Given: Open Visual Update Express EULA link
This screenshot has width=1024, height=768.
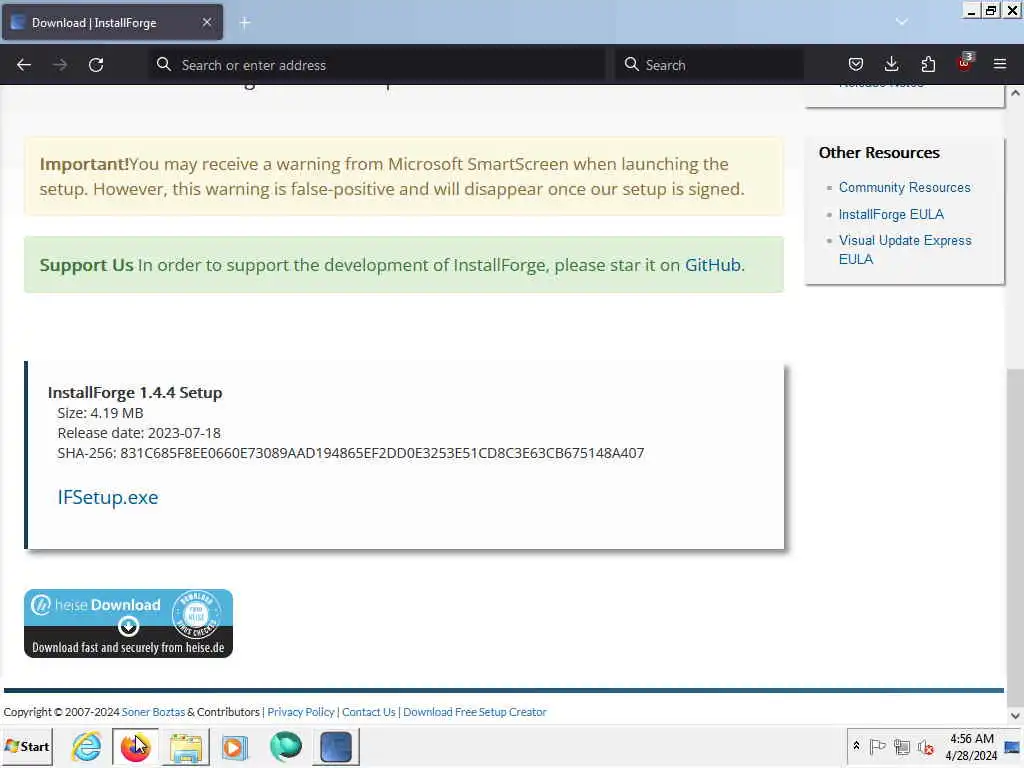Looking at the screenshot, I should point(904,249).
